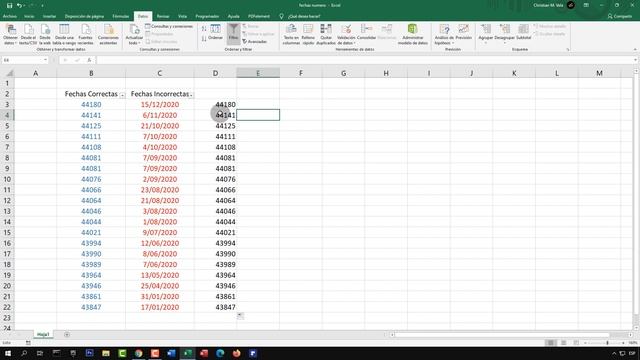Switch to the Inicio tab
640x360 pixels.
[29, 16]
